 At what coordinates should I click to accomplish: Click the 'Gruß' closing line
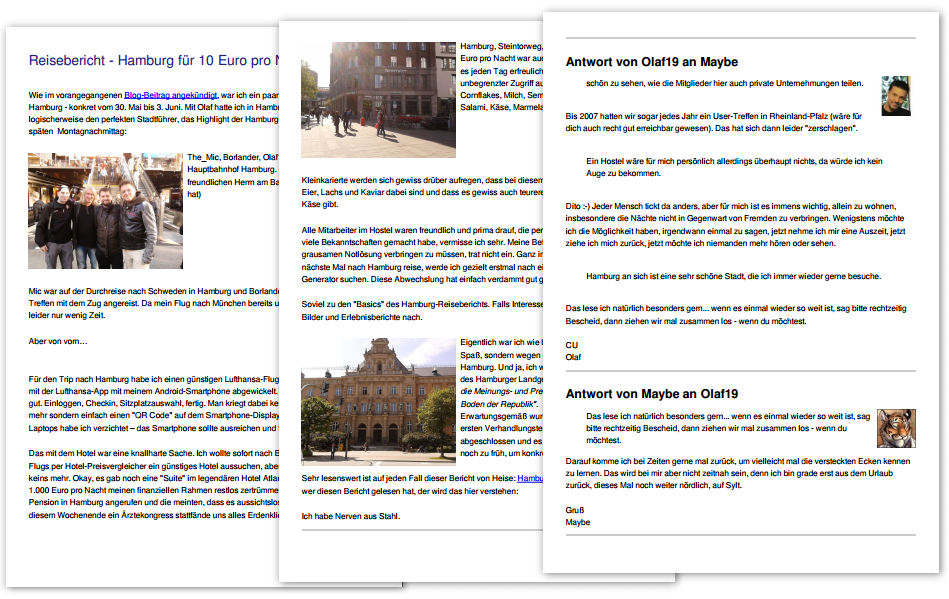click(x=575, y=510)
